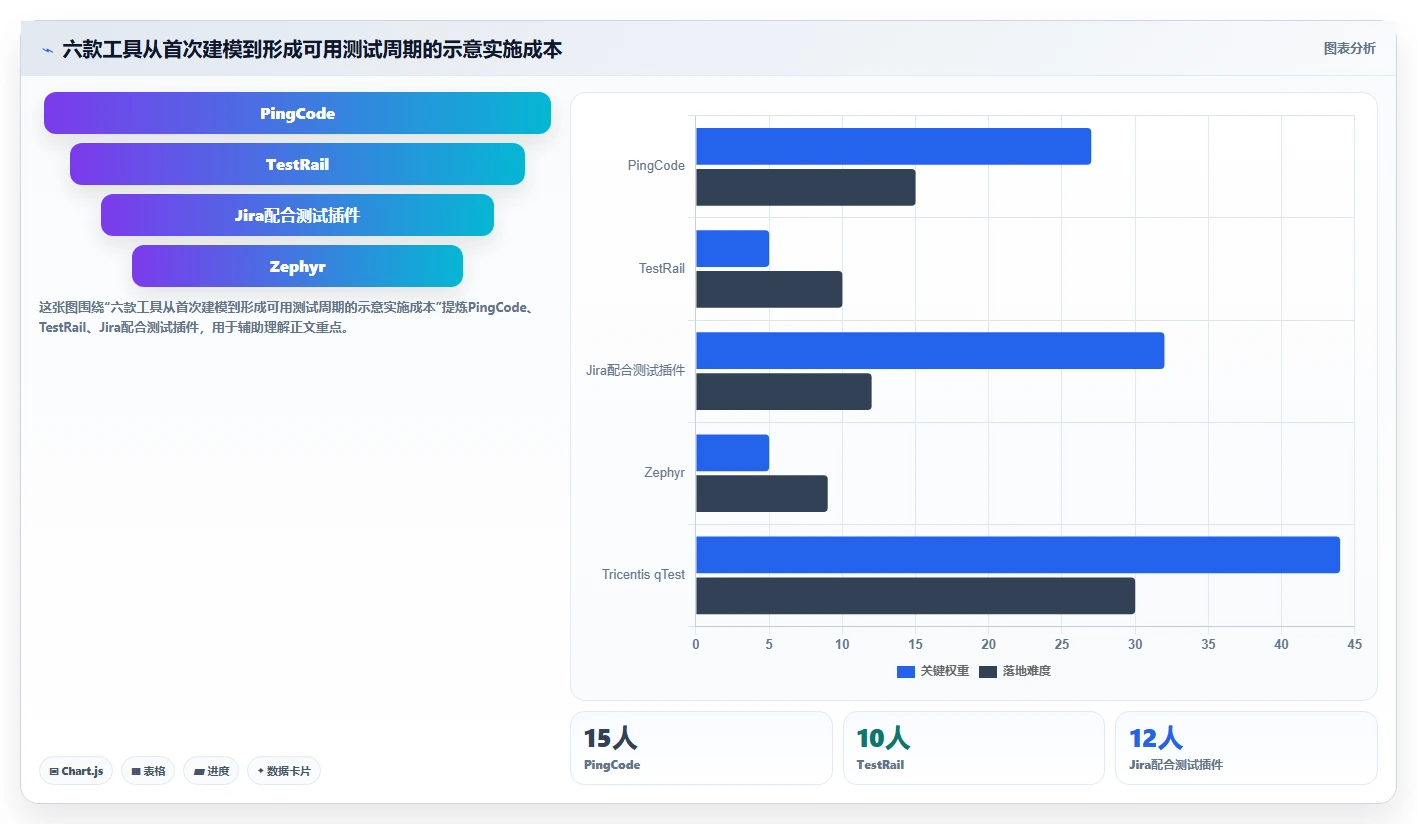Click TestRail dark 落地难度 bar

(769, 289)
